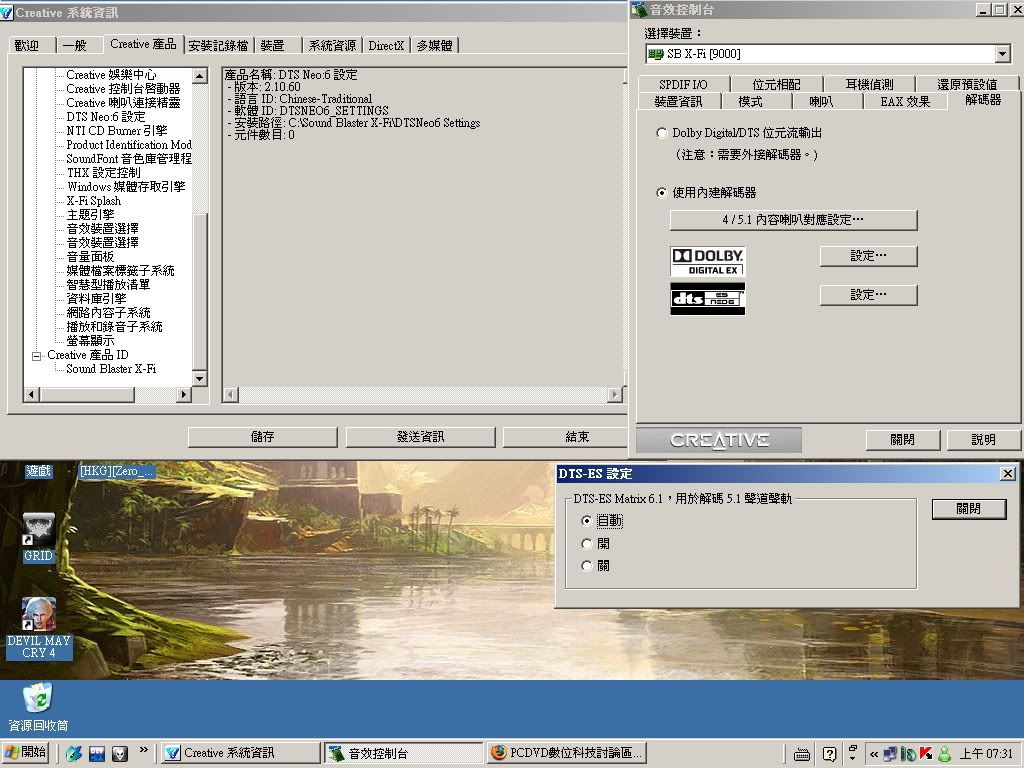This screenshot has height=768, width=1024.
Task: Click the question mark help icon in the taskbar
Action: [829, 754]
